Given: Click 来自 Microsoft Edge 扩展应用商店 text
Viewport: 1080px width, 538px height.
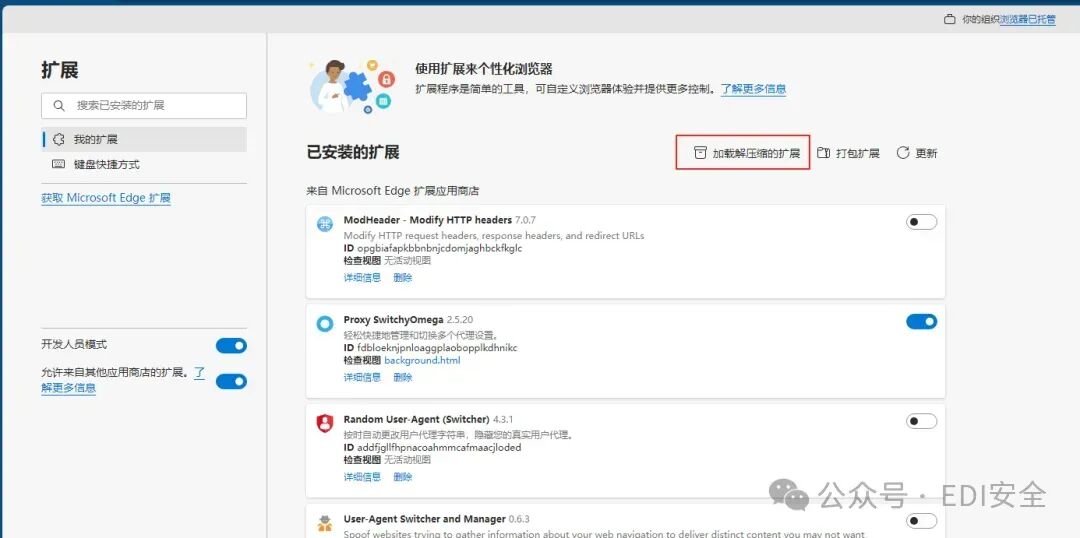Looking at the screenshot, I should coord(393,191).
